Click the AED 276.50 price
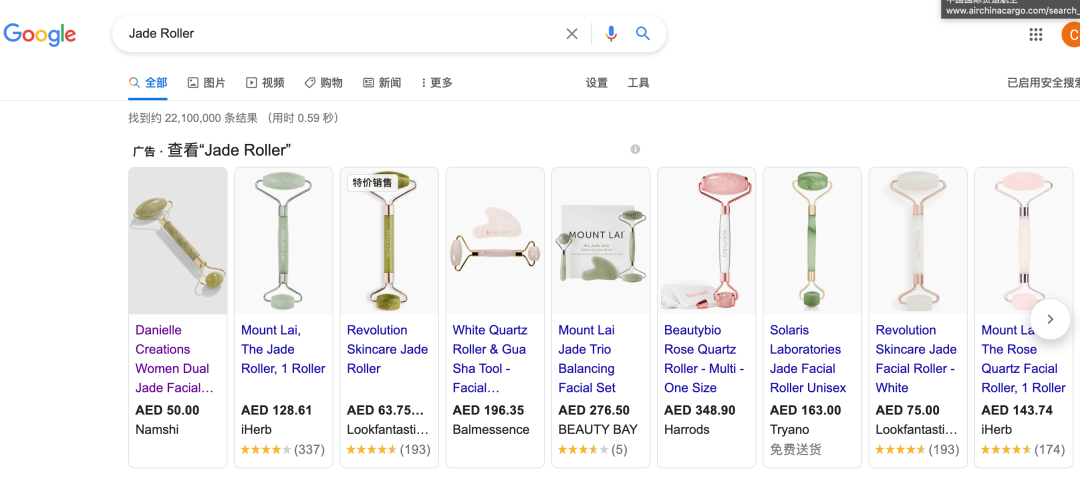1080x486 pixels. point(594,410)
